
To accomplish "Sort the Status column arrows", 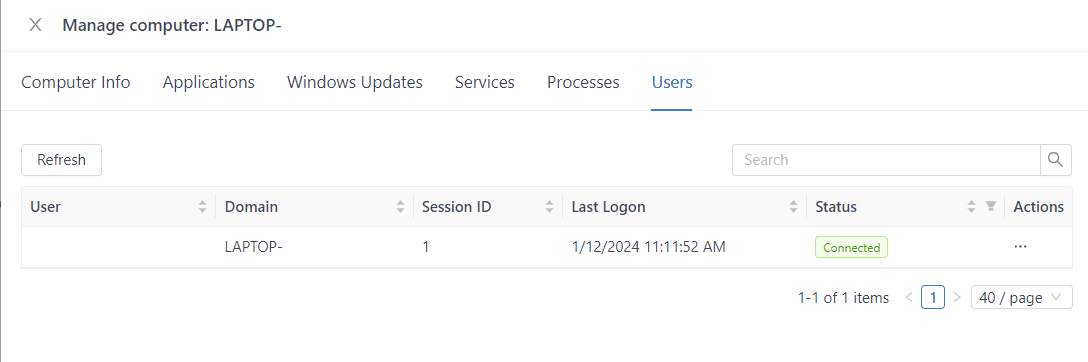I will pyautogui.click(x=971, y=207).
